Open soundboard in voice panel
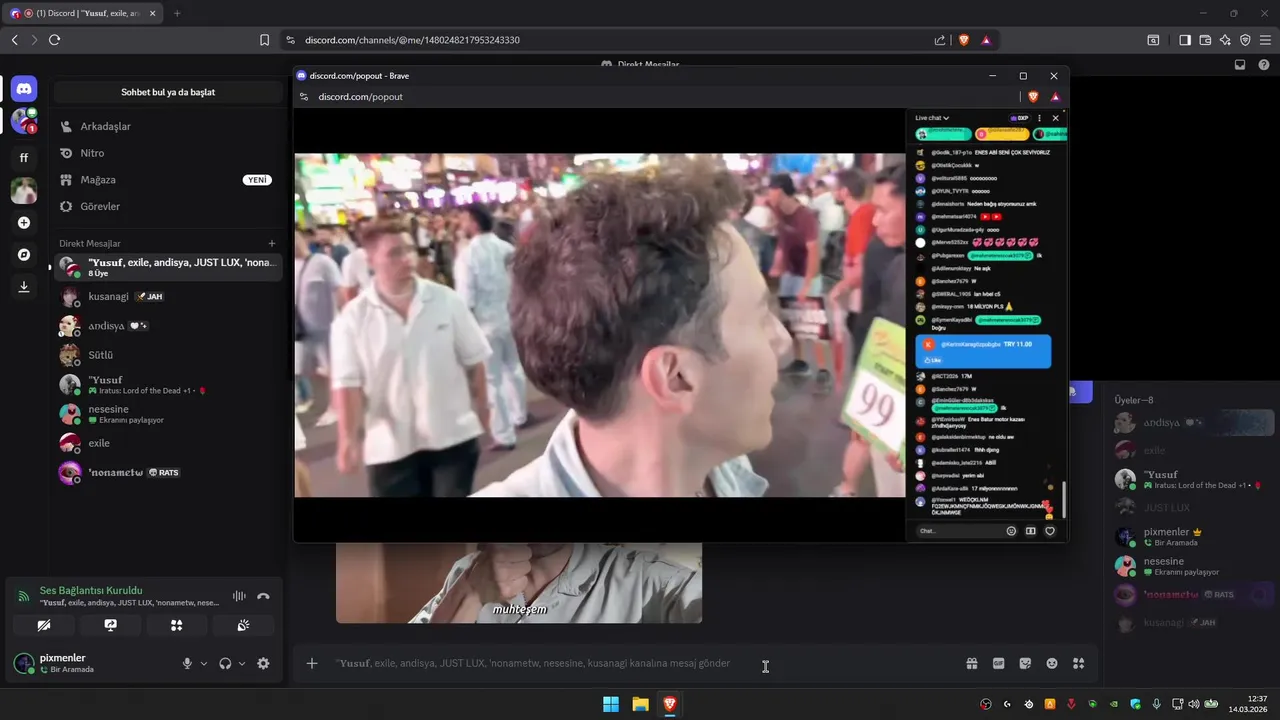This screenshot has height=720, width=1280. [243, 625]
